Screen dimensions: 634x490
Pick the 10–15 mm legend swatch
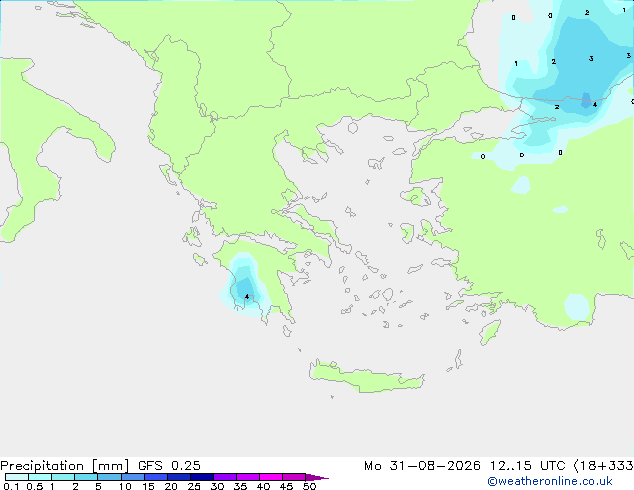(x=133, y=477)
